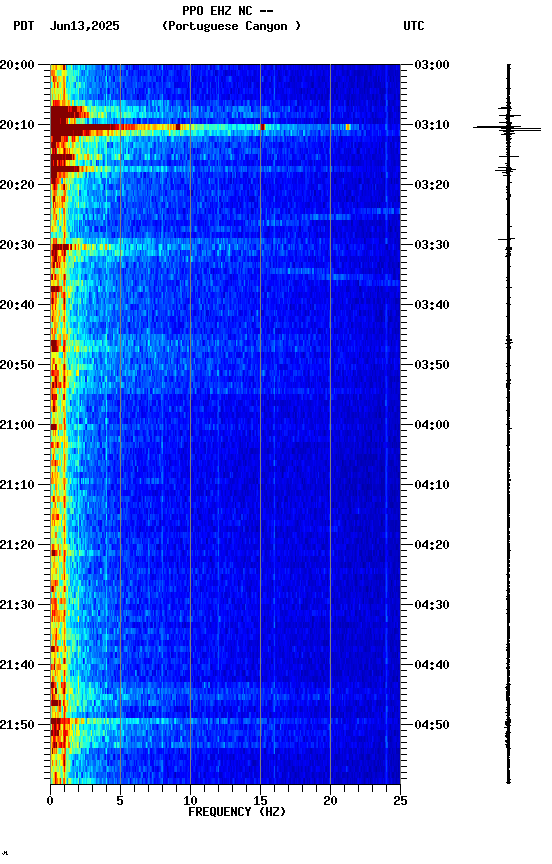The height and width of the screenshot is (864, 552).
Task: Click the station title 'PPO EHZ NC --'
Action: 228,11
